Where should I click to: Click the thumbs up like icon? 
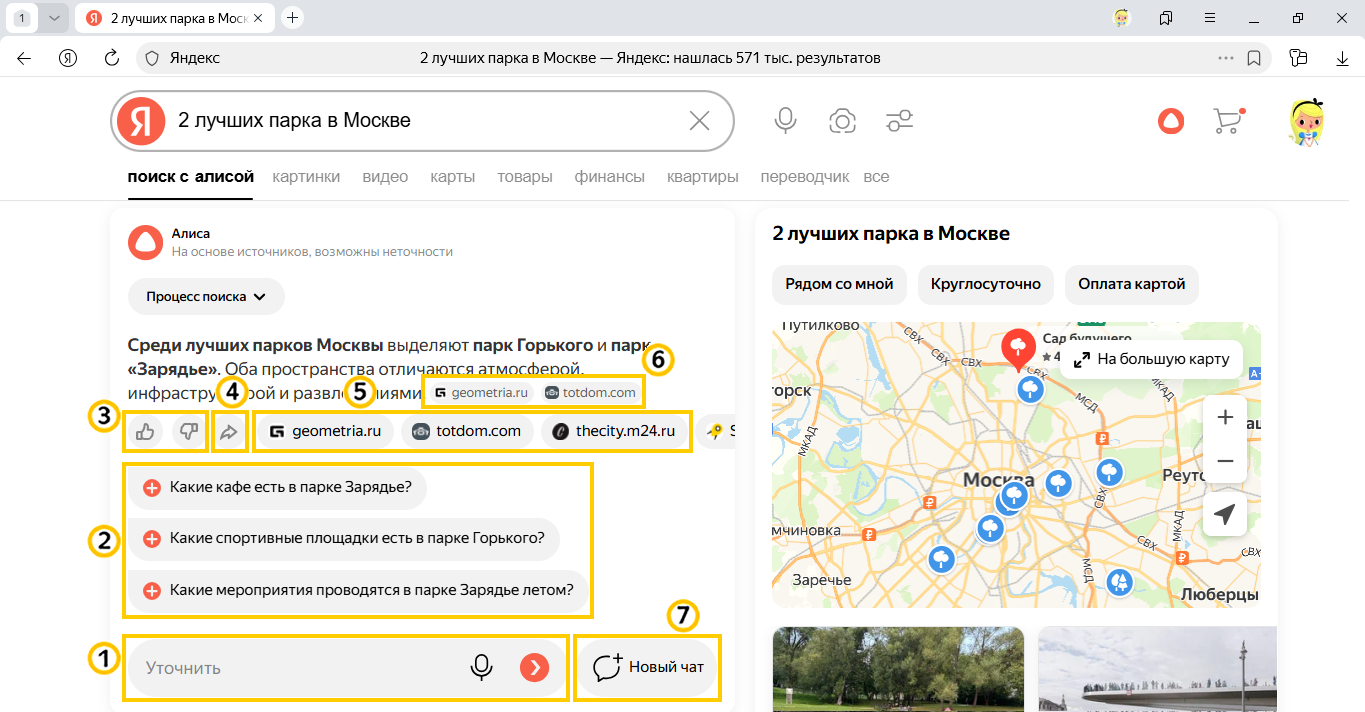click(145, 432)
